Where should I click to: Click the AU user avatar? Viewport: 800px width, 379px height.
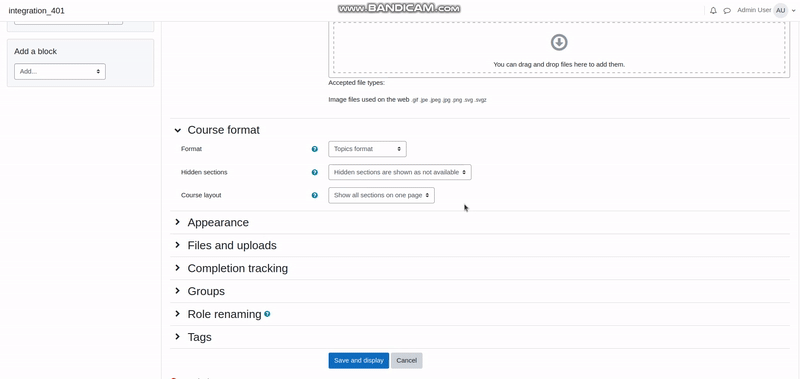[x=781, y=11]
